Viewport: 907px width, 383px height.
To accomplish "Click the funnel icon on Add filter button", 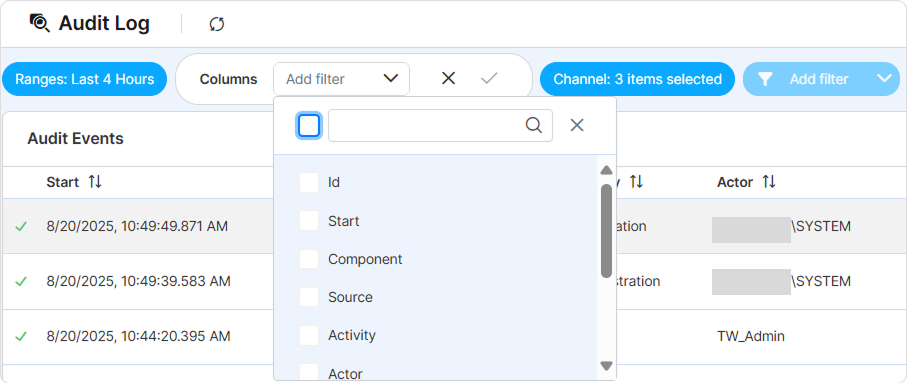I will coord(765,79).
